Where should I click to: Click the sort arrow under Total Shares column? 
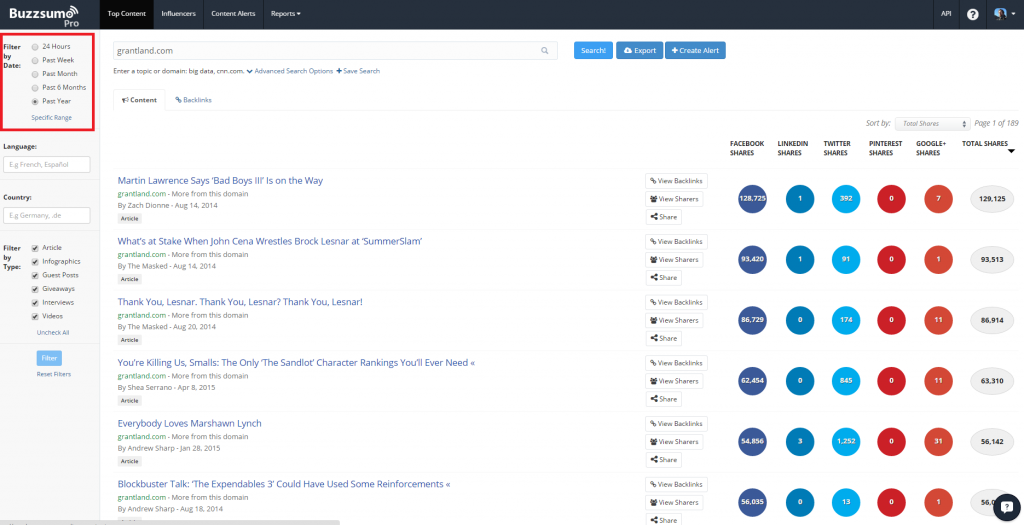pyautogui.click(x=1012, y=151)
